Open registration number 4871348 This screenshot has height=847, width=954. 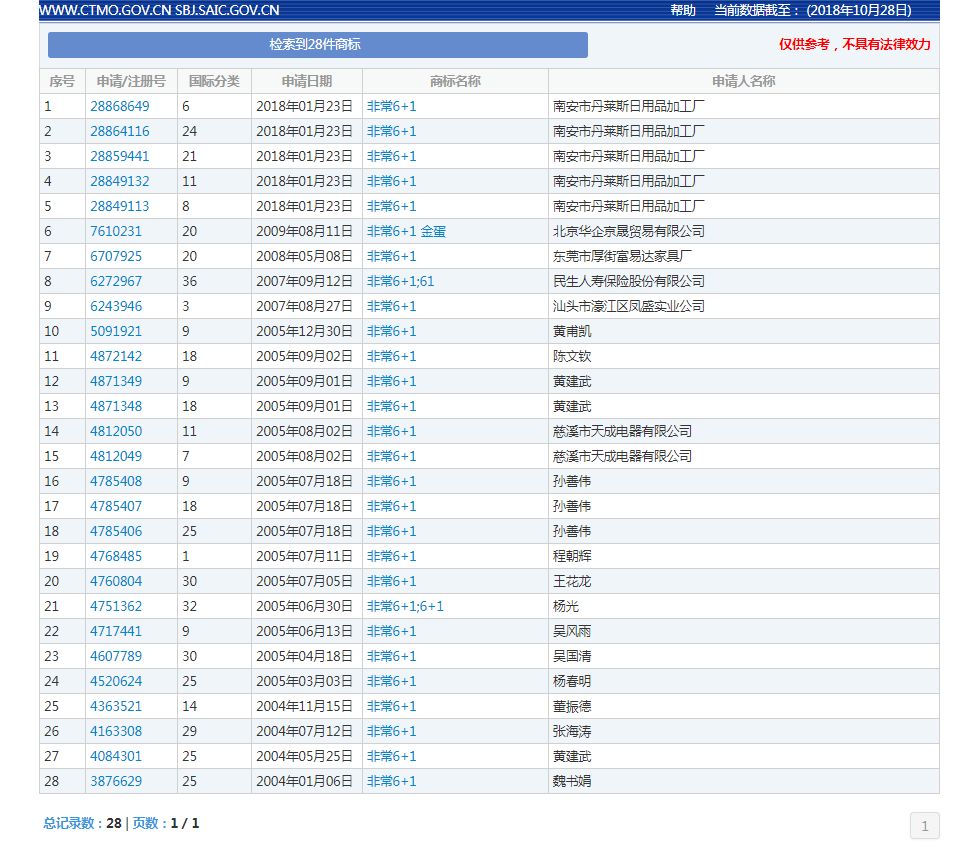click(116, 406)
